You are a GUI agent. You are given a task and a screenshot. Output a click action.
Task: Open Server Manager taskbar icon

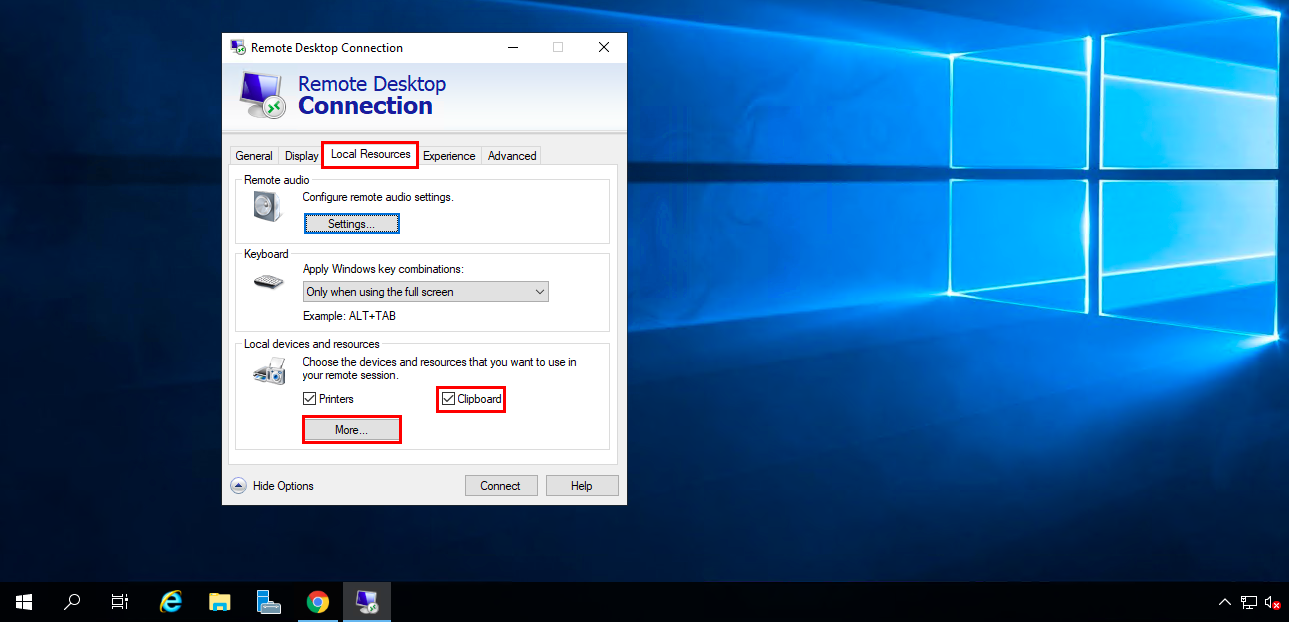pyautogui.click(x=268, y=601)
